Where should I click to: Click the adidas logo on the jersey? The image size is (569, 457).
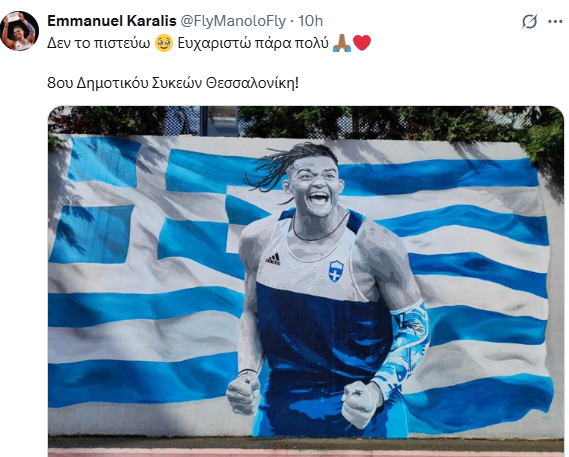point(273,258)
